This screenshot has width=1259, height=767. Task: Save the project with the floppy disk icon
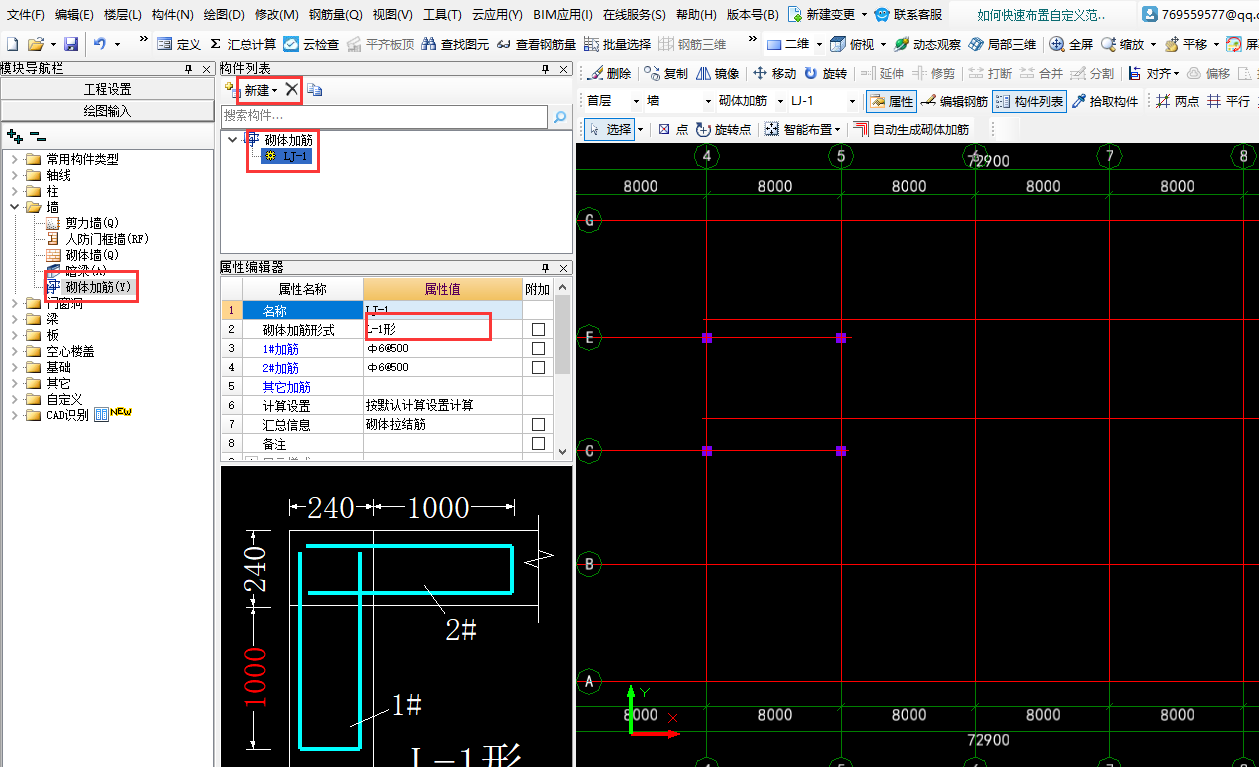coord(71,44)
